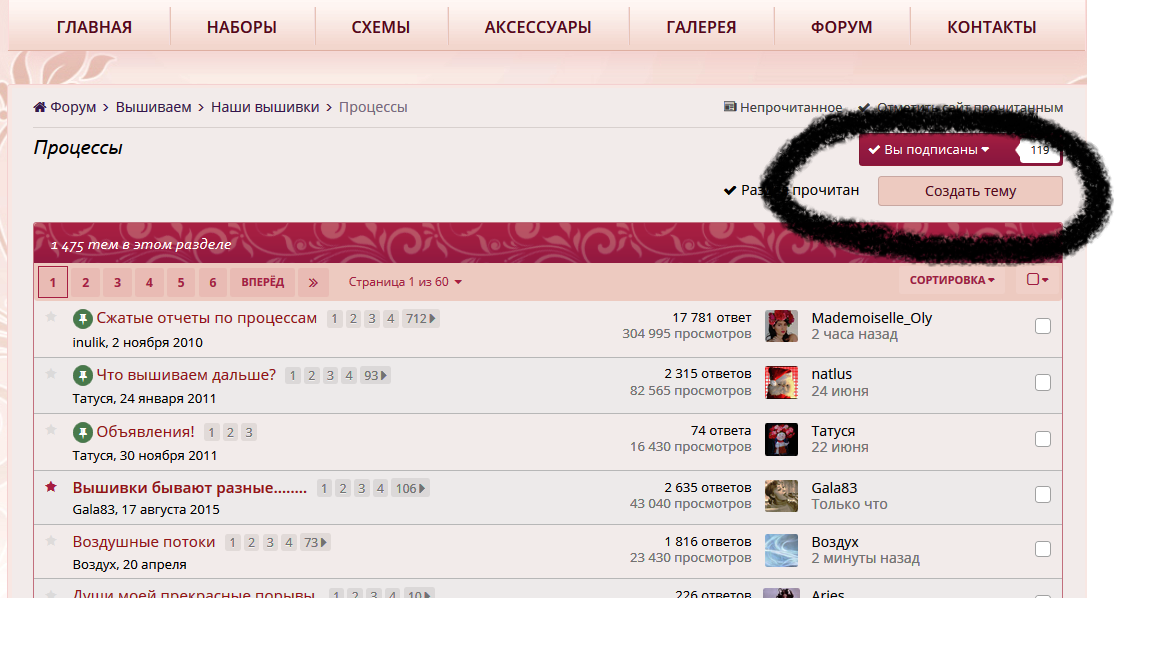Open the Галерея menu item
The height and width of the screenshot is (648, 1152).
click(x=701, y=27)
